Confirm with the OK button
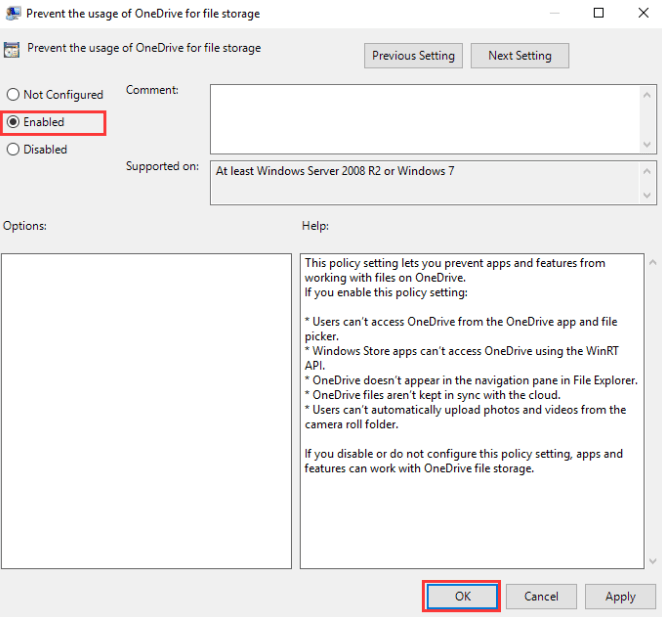Screen dimensions: 662x617 coord(462,596)
